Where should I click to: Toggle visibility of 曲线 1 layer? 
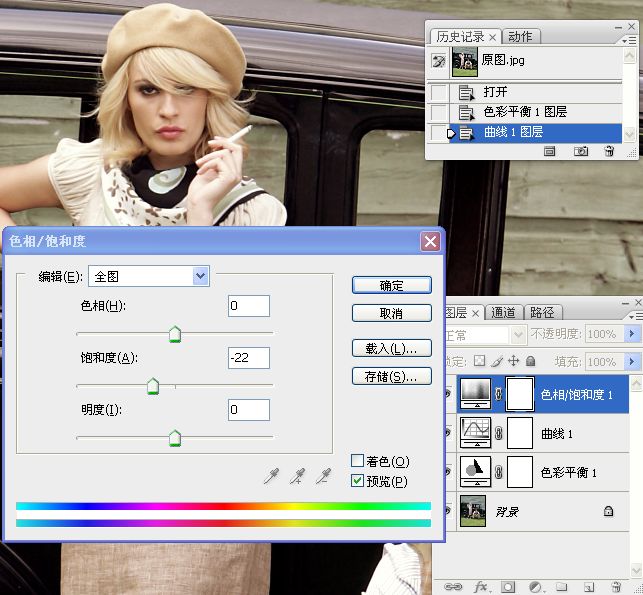click(x=449, y=433)
